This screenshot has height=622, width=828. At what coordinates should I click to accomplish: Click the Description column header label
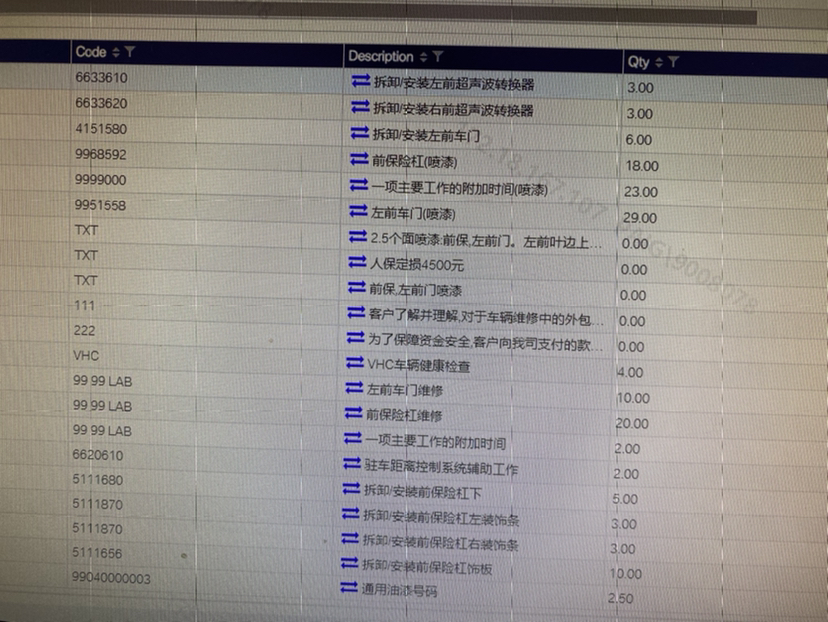tap(381, 56)
